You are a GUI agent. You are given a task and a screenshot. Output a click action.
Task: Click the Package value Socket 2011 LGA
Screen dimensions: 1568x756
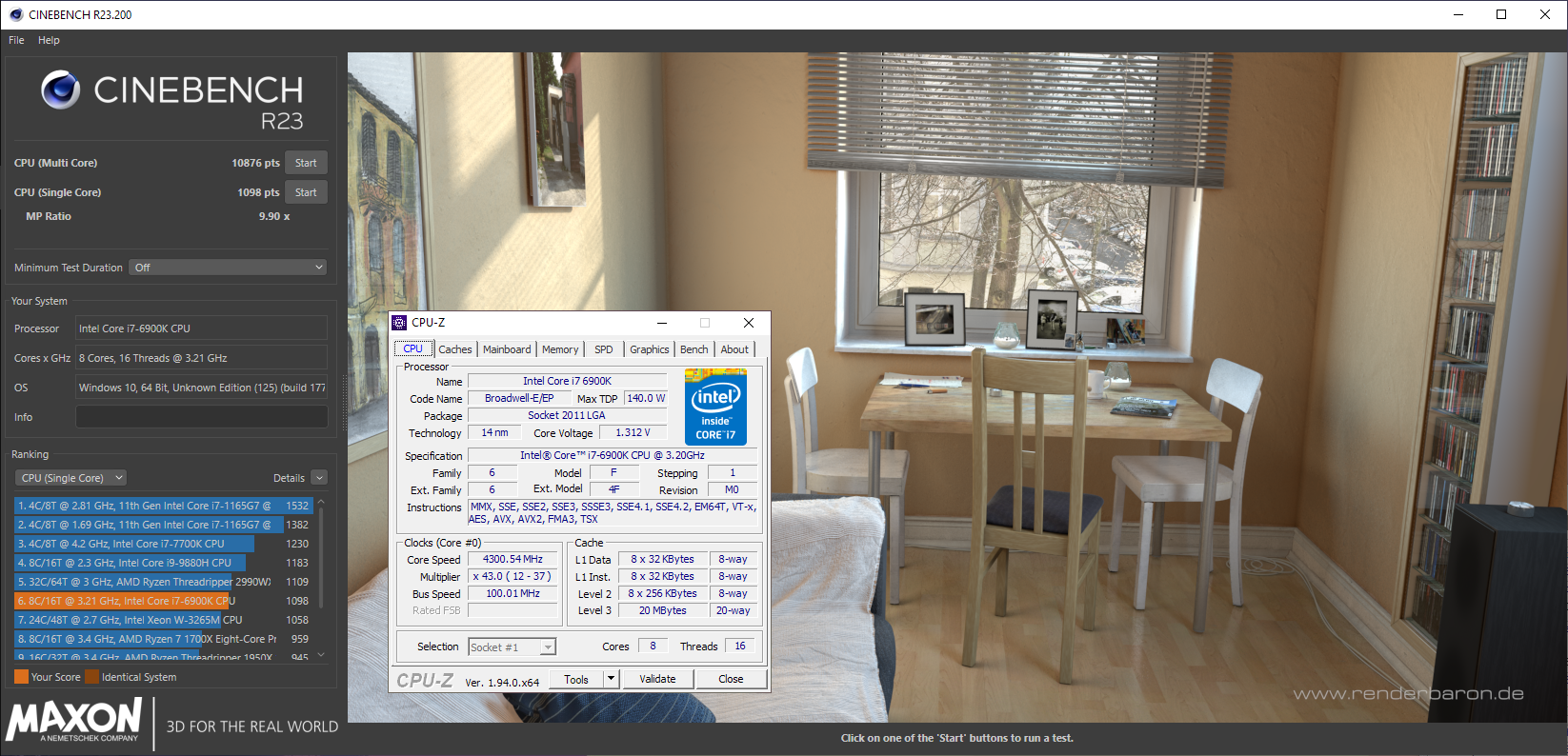click(567, 415)
